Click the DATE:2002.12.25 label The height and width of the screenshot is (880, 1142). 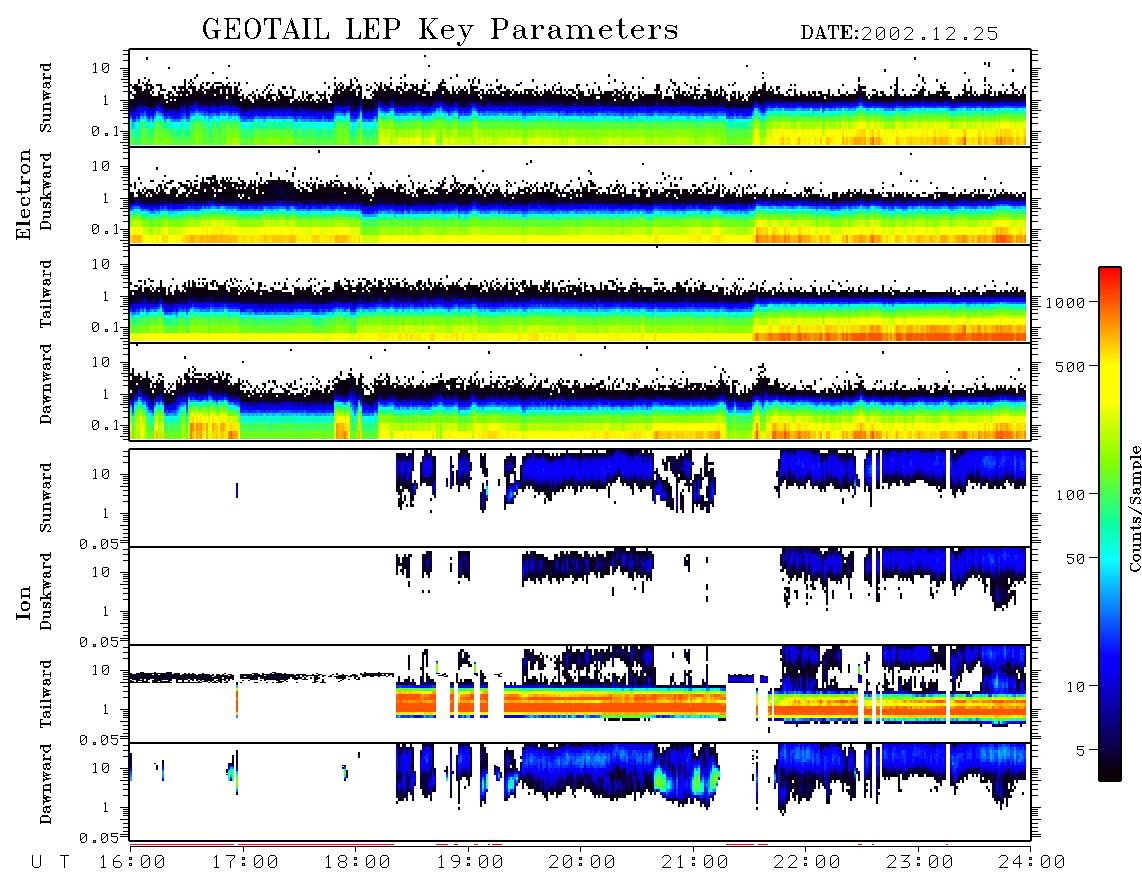[899, 34]
